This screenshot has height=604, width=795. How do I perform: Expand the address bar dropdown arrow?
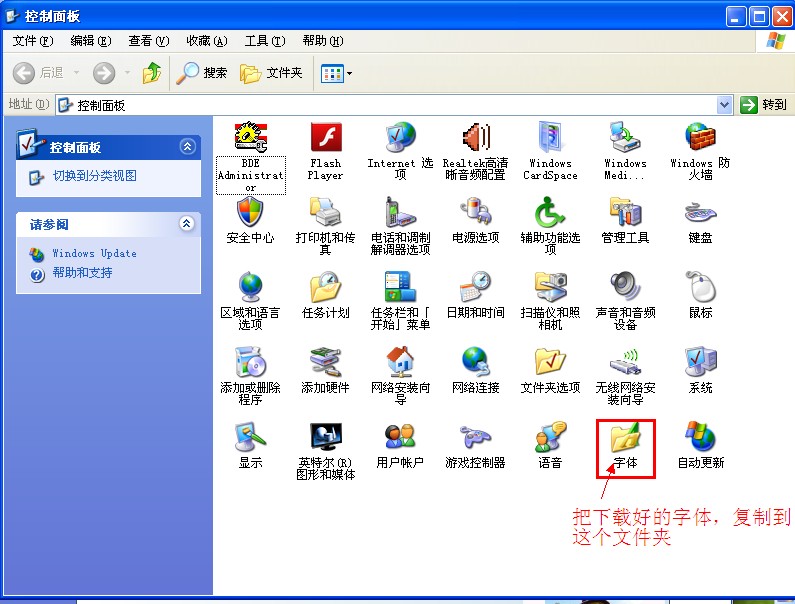coord(725,105)
